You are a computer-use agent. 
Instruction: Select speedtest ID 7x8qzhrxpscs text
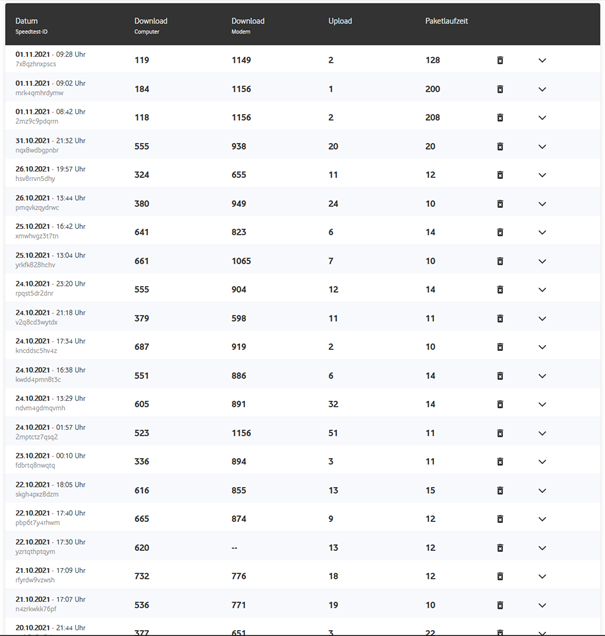[36, 64]
